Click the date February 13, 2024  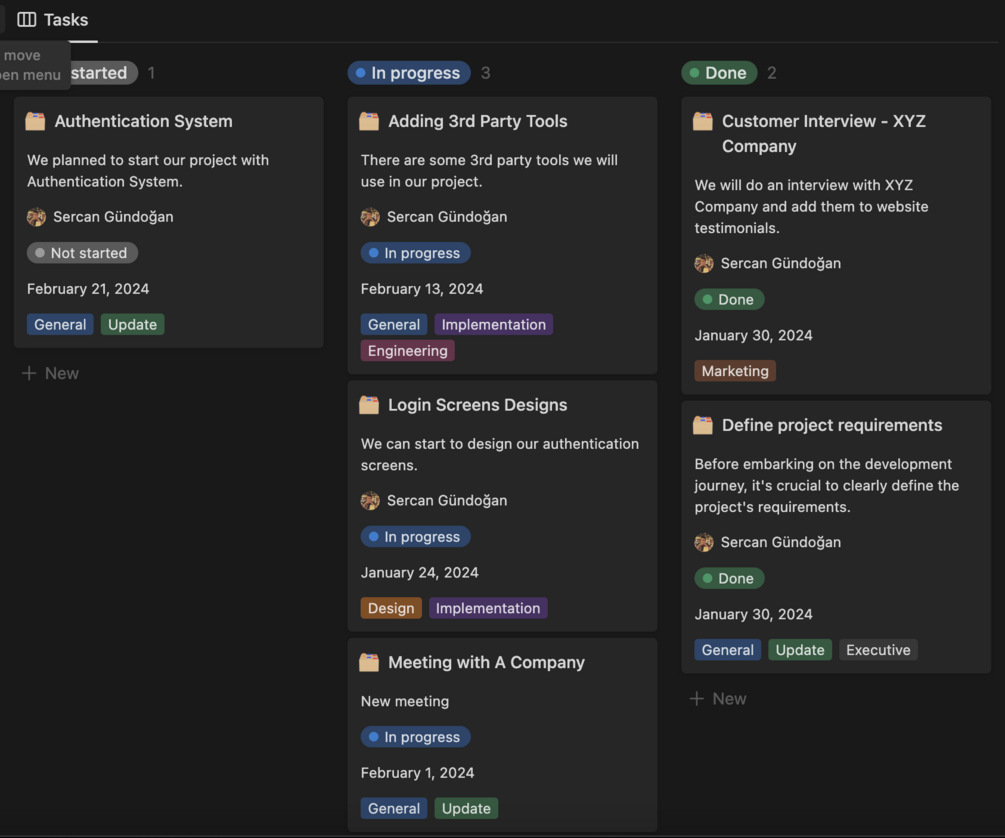coord(422,289)
